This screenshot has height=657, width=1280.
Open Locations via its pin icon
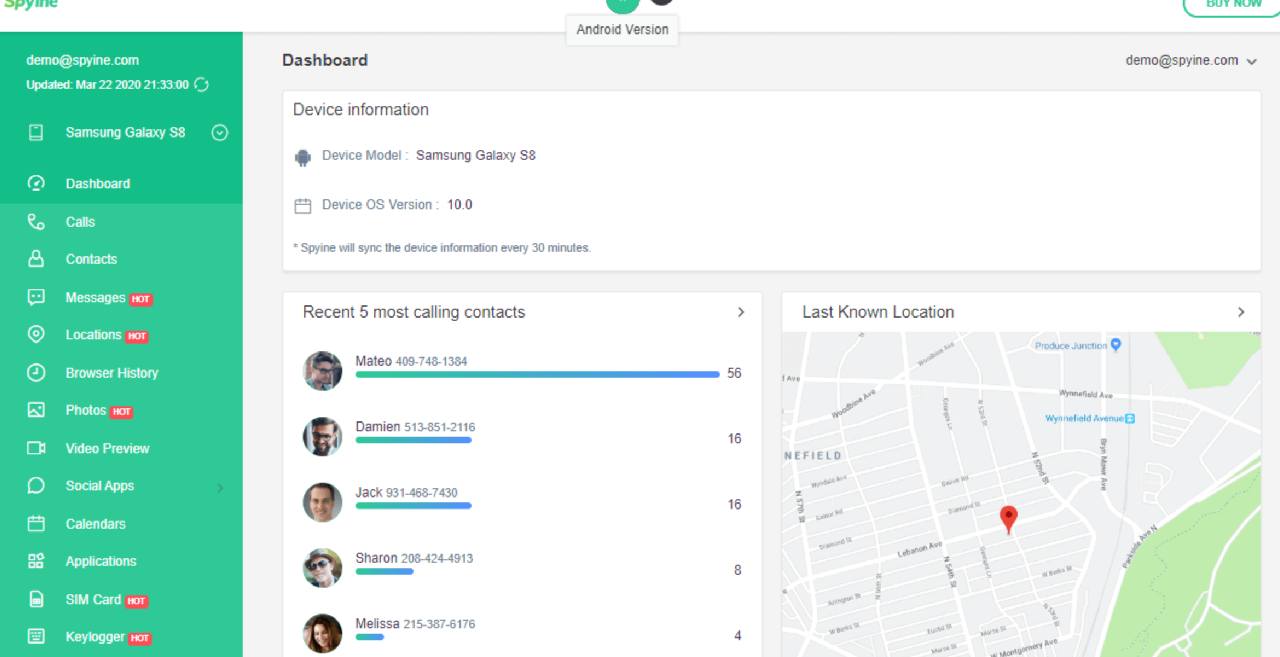point(36,335)
